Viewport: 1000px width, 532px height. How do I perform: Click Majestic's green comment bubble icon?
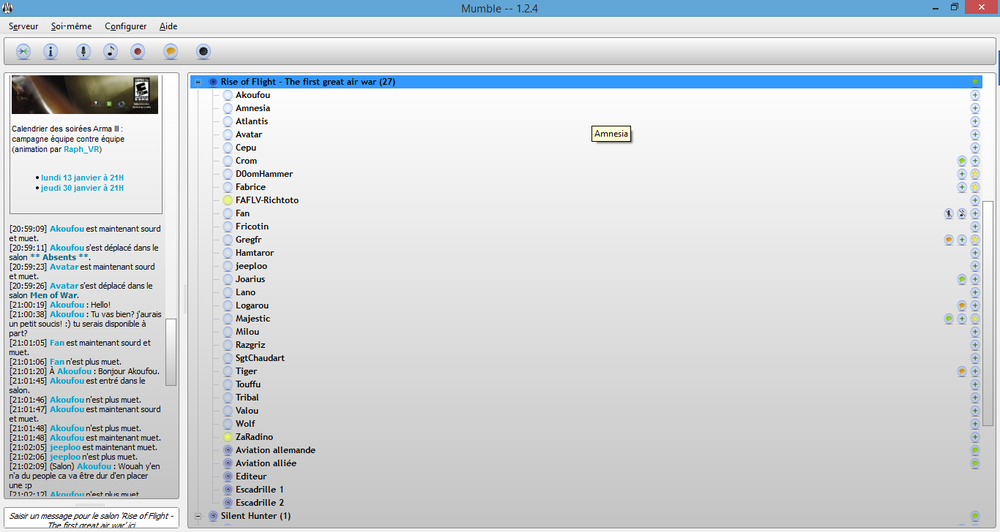point(948,319)
